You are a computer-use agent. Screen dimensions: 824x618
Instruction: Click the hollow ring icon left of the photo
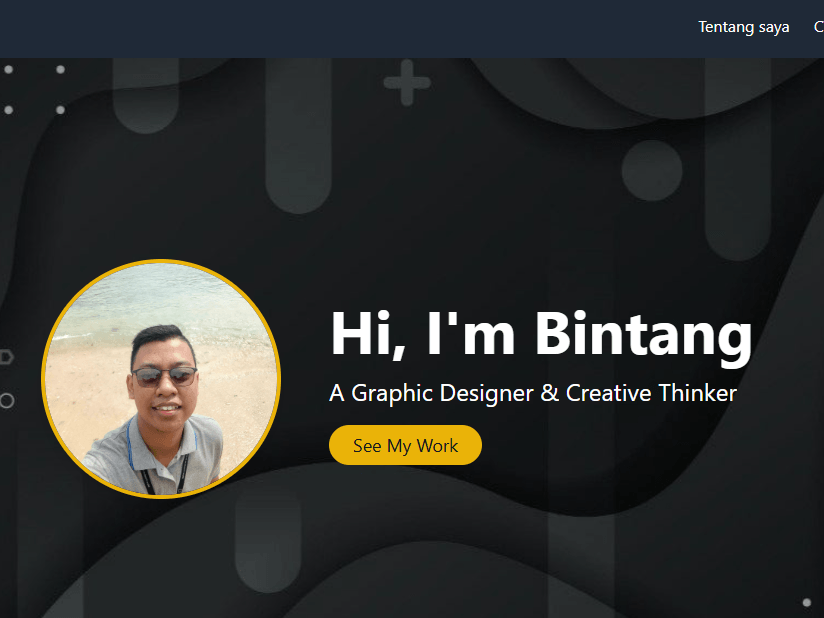(6, 400)
